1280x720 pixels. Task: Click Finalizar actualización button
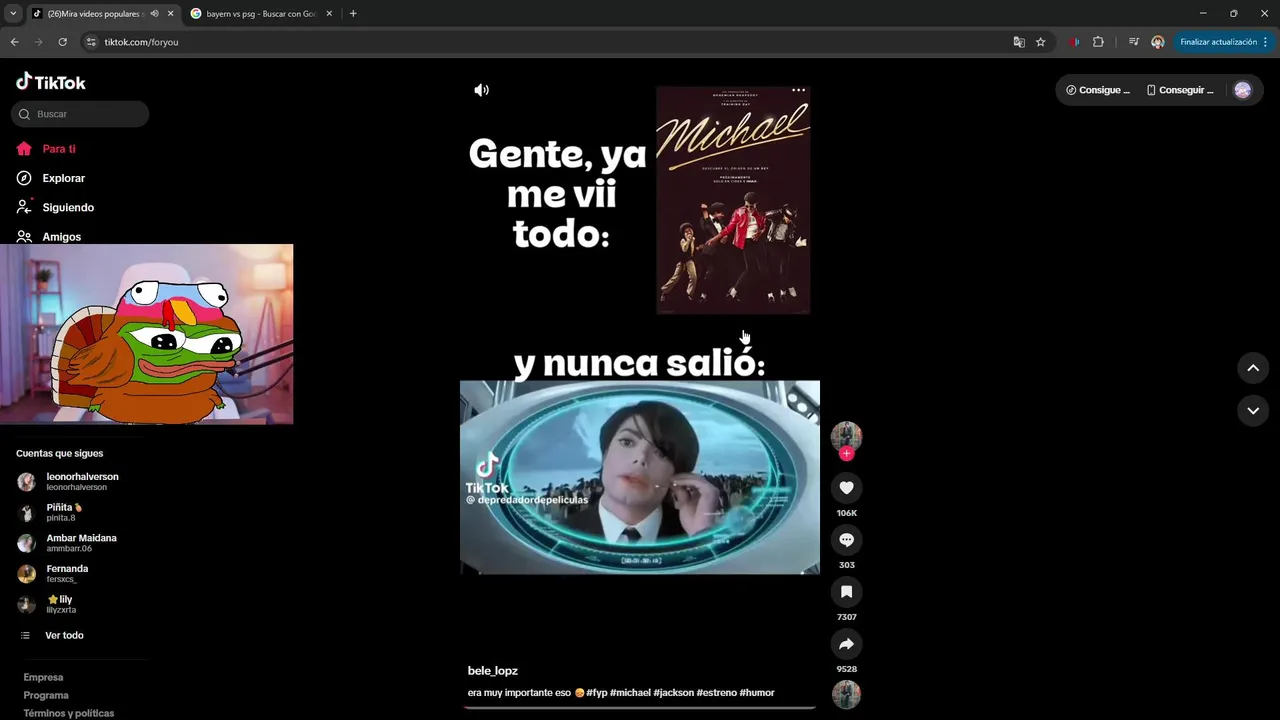pos(1218,42)
